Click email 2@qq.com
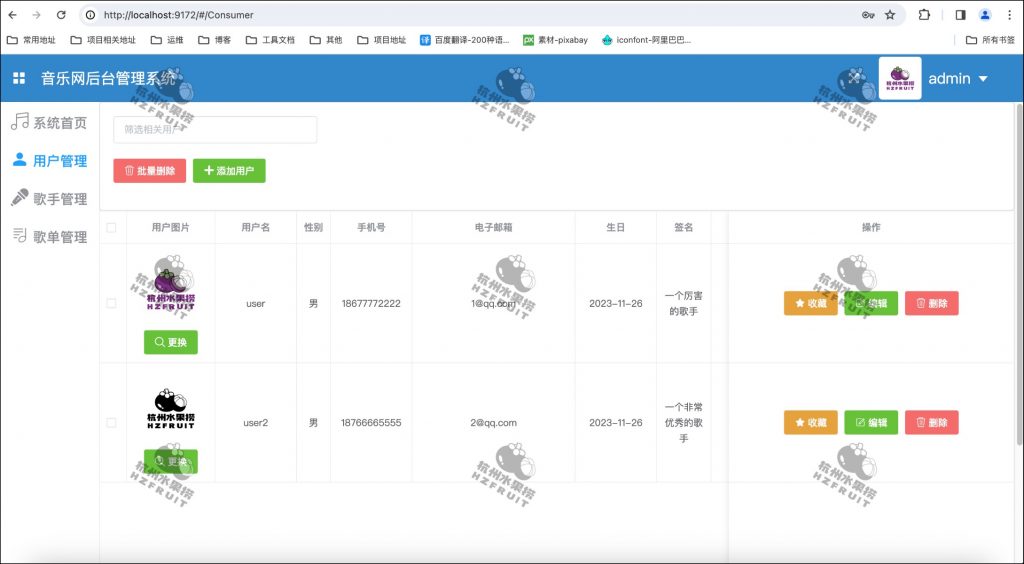The width and height of the screenshot is (1024, 564). tap(493, 423)
